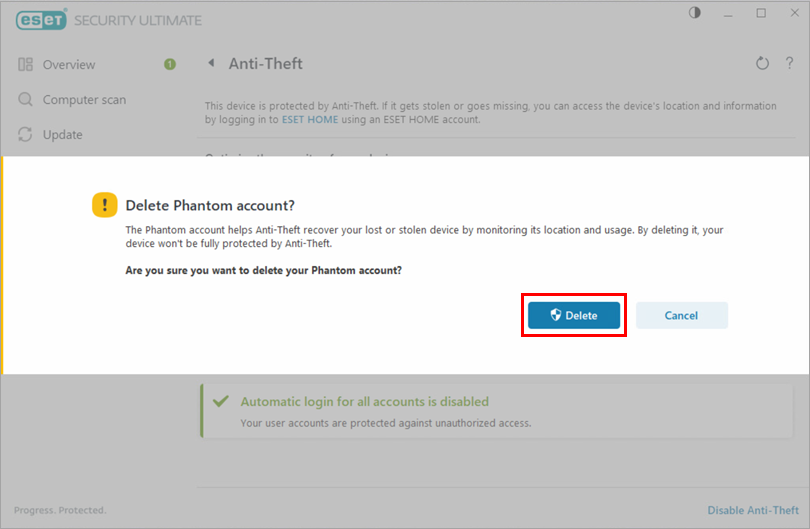Image resolution: width=810 pixels, height=529 pixels.
Task: Click the Disable Anti-Theft link
Action: pyautogui.click(x=753, y=510)
